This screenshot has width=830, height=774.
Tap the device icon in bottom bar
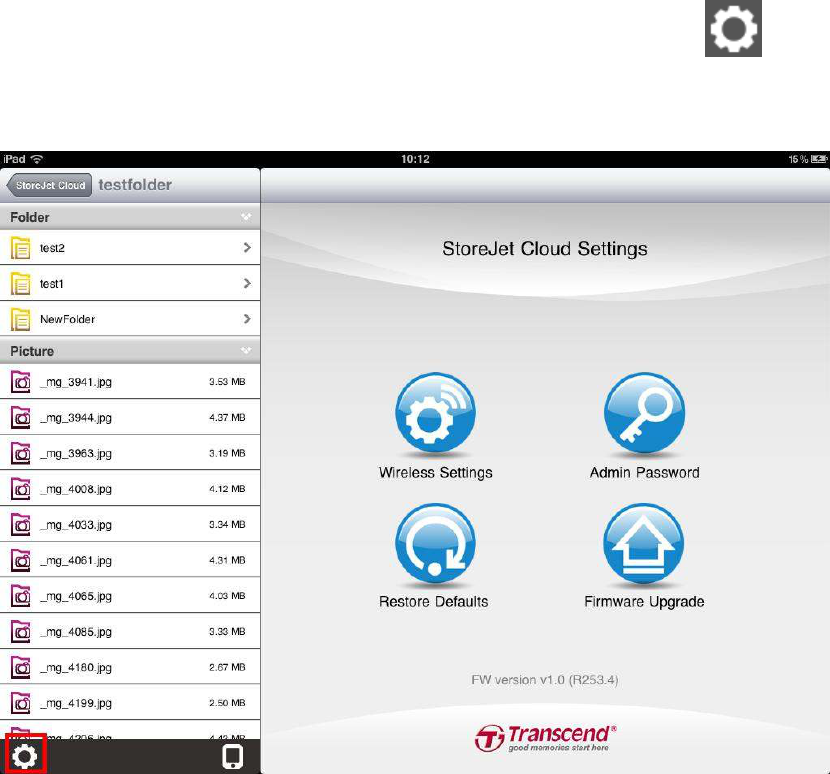coord(233,757)
